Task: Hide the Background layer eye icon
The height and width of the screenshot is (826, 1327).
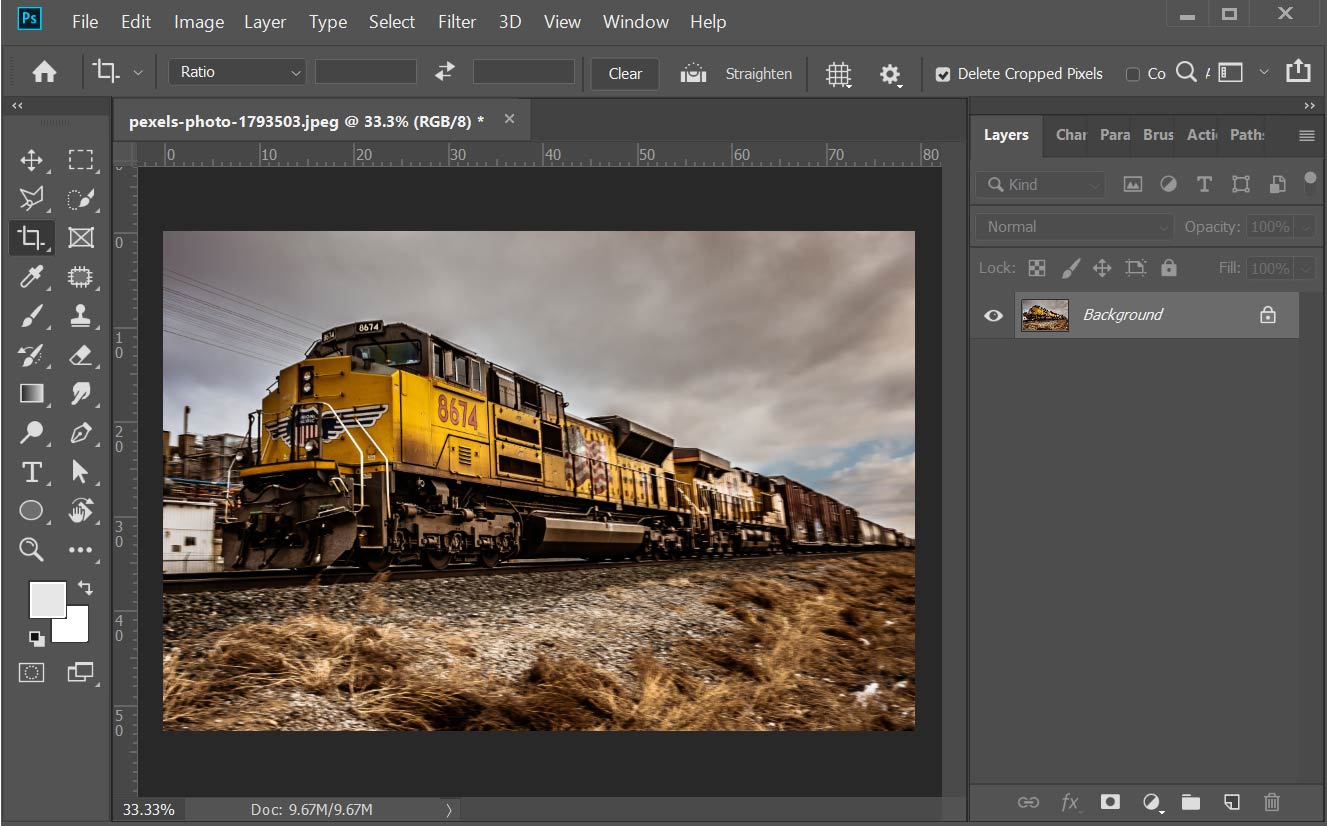Action: click(993, 315)
